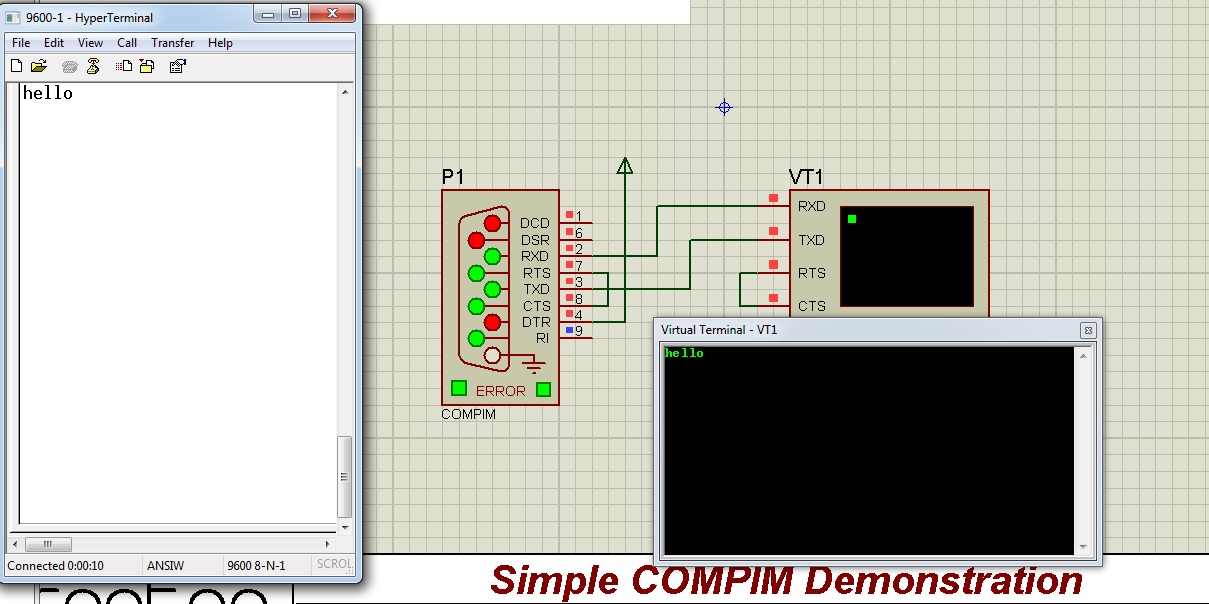Click the close icon on Virtual Terminal window
This screenshot has width=1209, height=604.
click(1089, 330)
